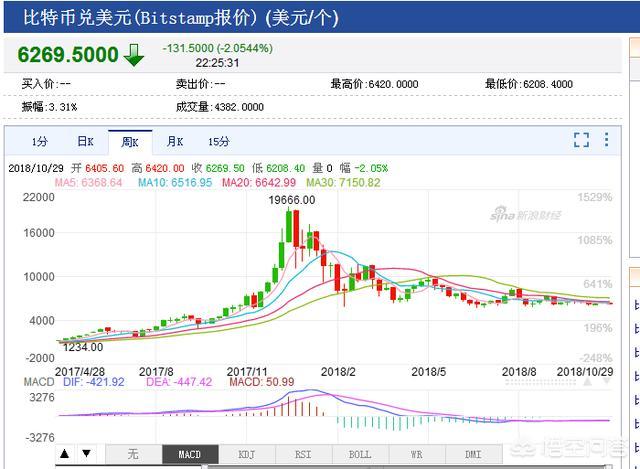Switch to the WR indicator
Viewport: 640px width, 469px height.
tap(417, 454)
